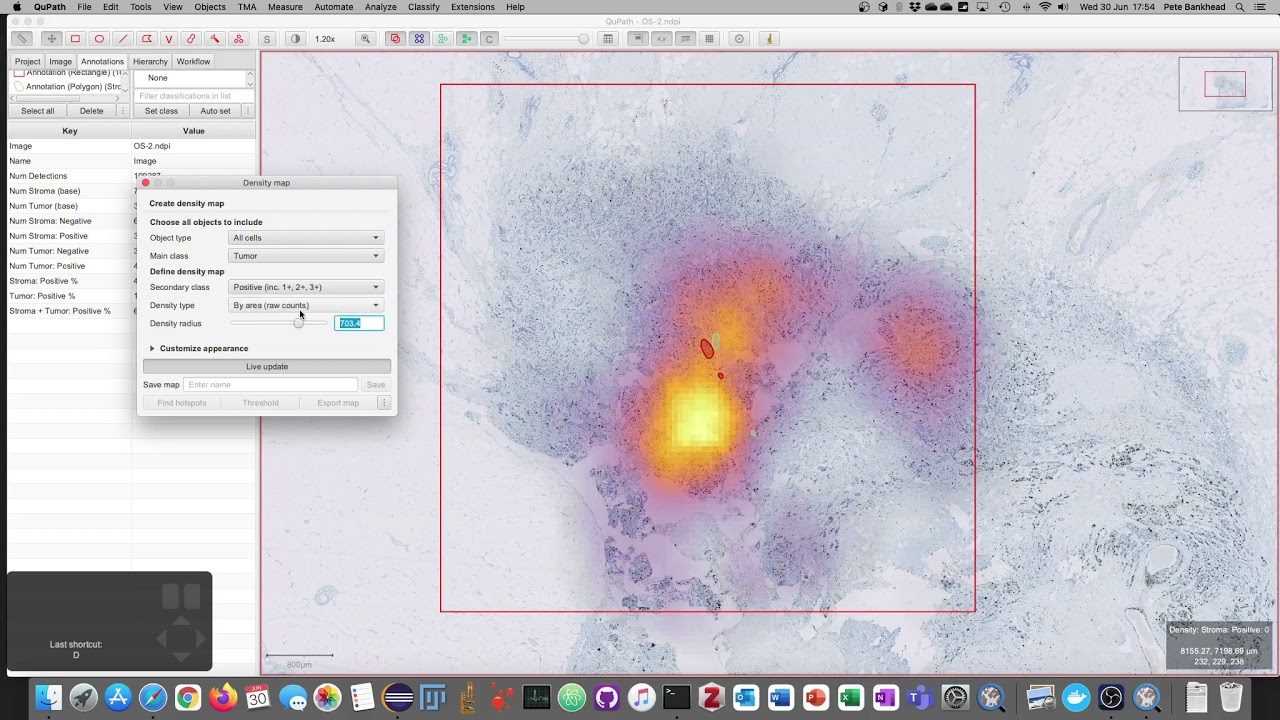The image size is (1280, 720).
Task: Open Finder from the Dock
Action: pyautogui.click(x=48, y=697)
